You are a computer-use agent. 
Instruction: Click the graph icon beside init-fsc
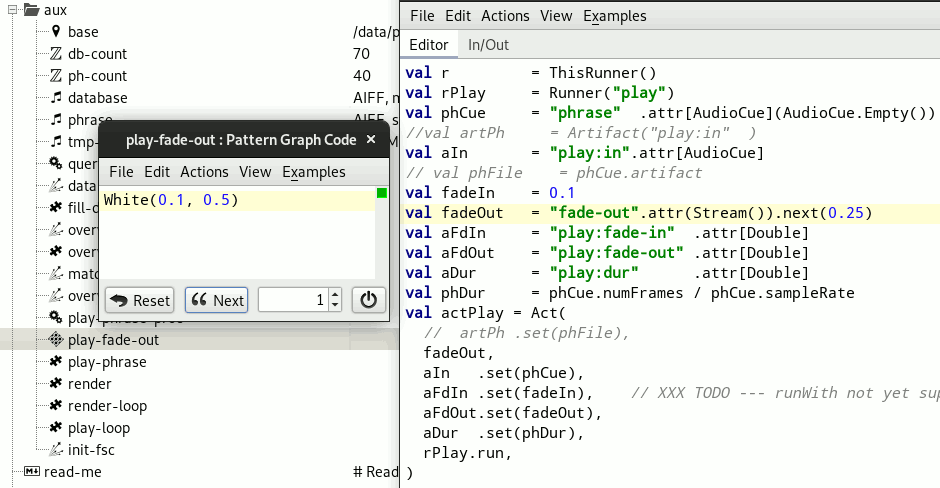click(x=56, y=450)
